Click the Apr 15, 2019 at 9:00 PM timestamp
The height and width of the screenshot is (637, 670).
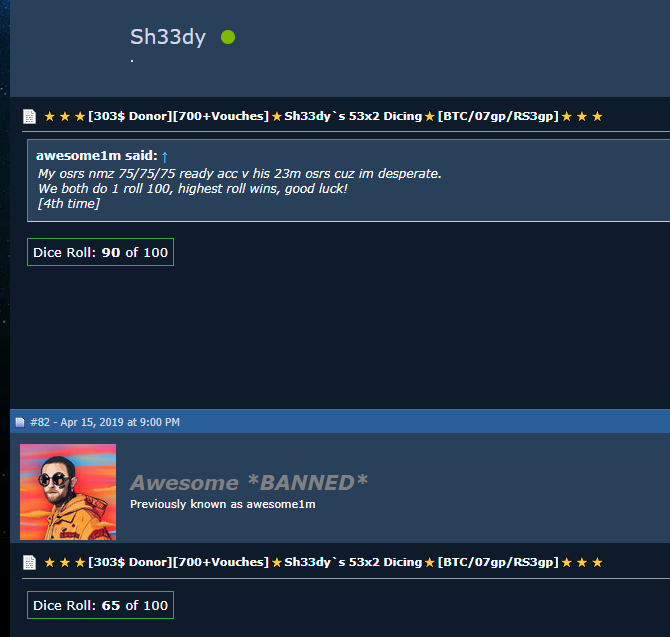coord(120,423)
